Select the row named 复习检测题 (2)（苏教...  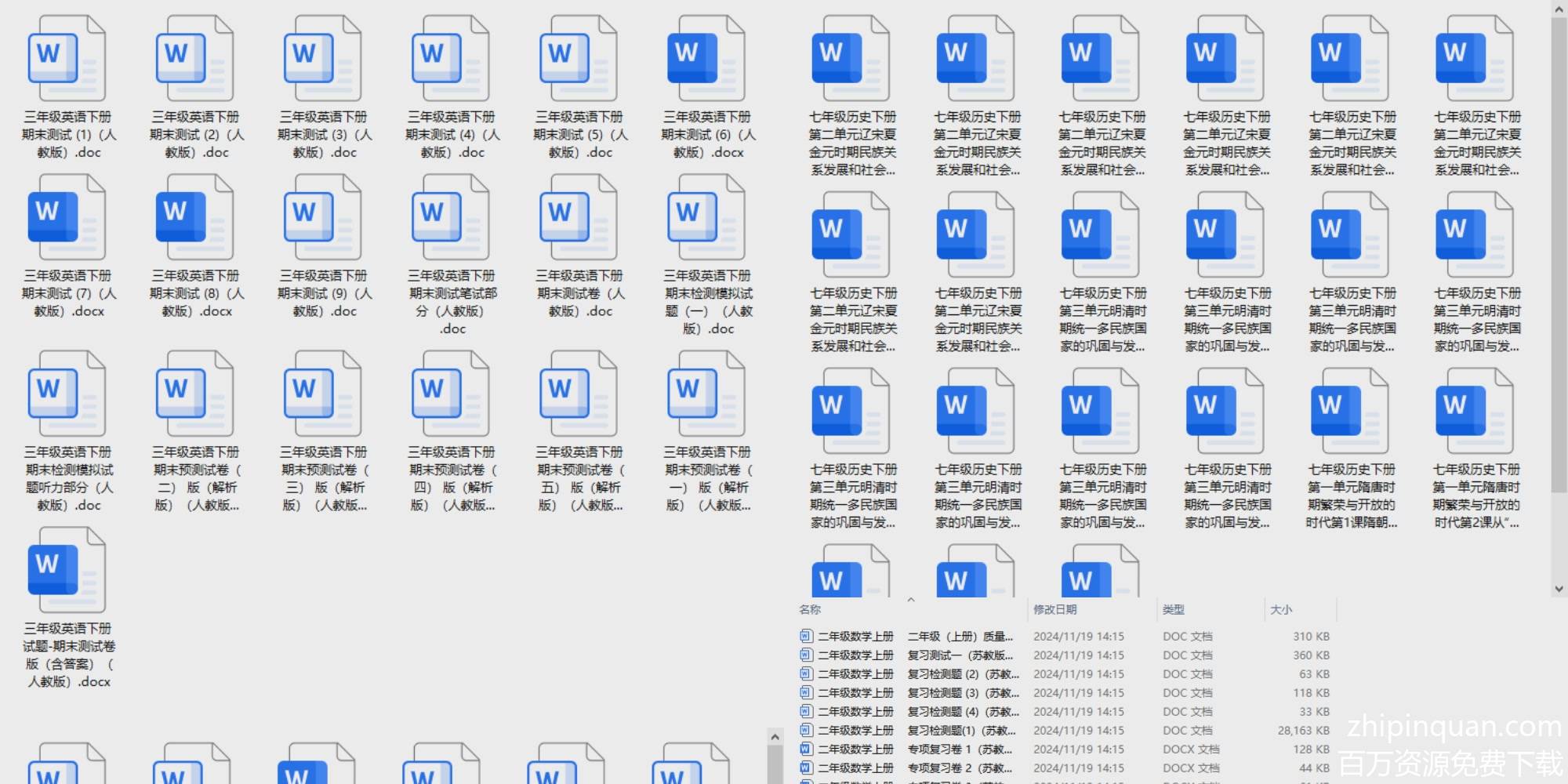pos(1065,673)
